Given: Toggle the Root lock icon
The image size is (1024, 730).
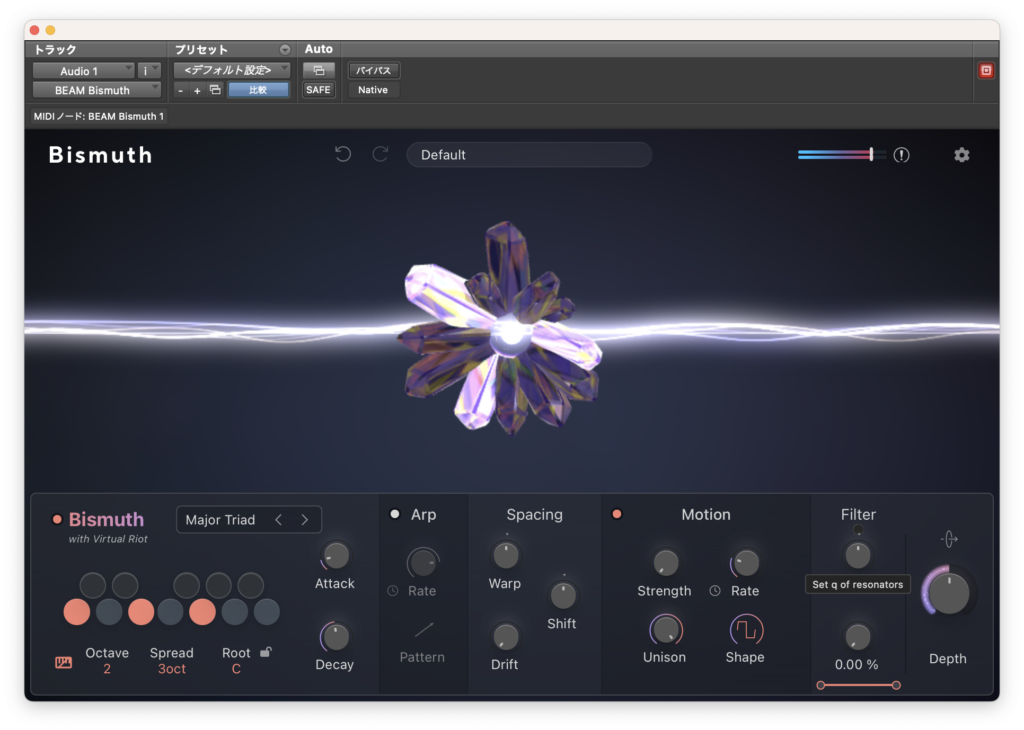Looking at the screenshot, I should [x=266, y=652].
